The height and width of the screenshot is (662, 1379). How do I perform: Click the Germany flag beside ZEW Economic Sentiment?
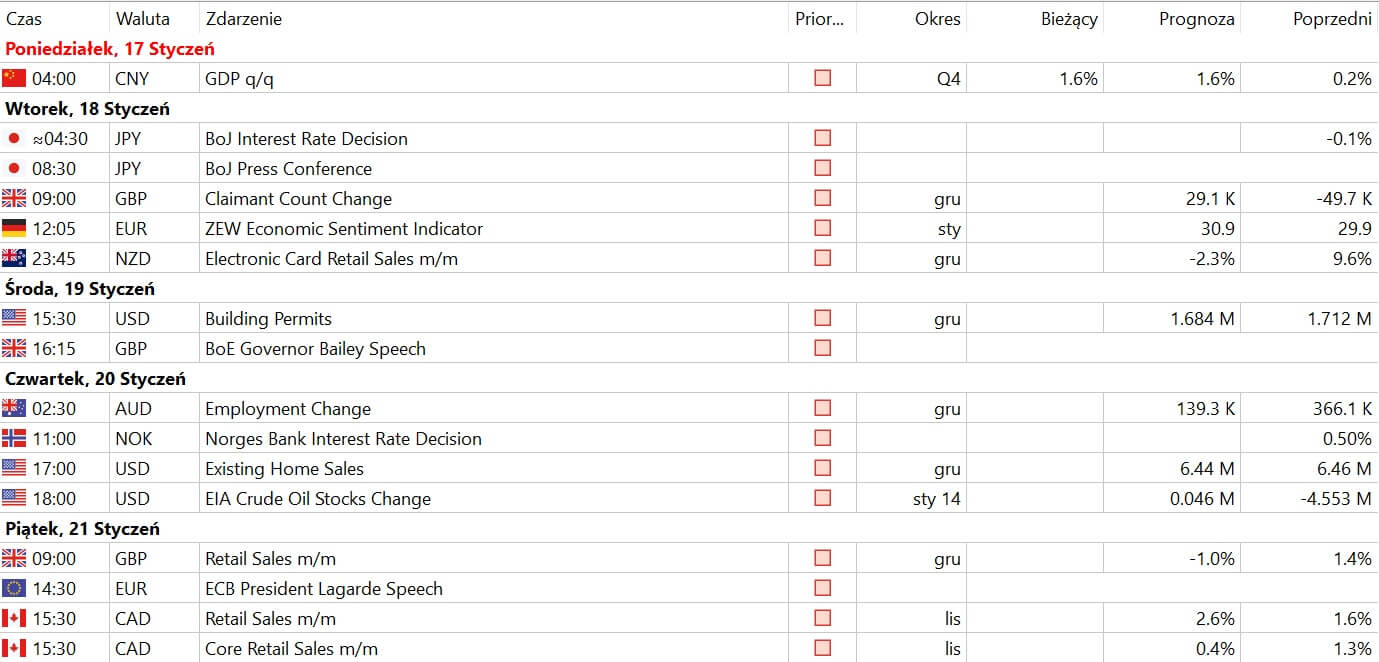(x=14, y=228)
